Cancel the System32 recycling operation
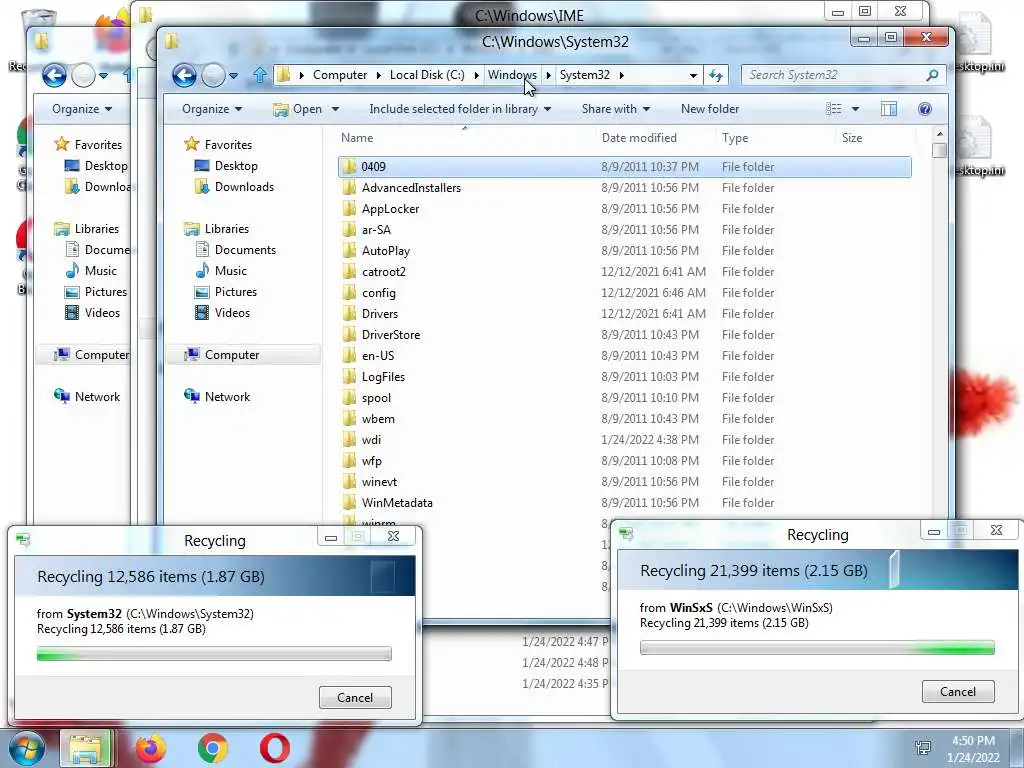Viewport: 1024px width, 768px height. (x=355, y=697)
